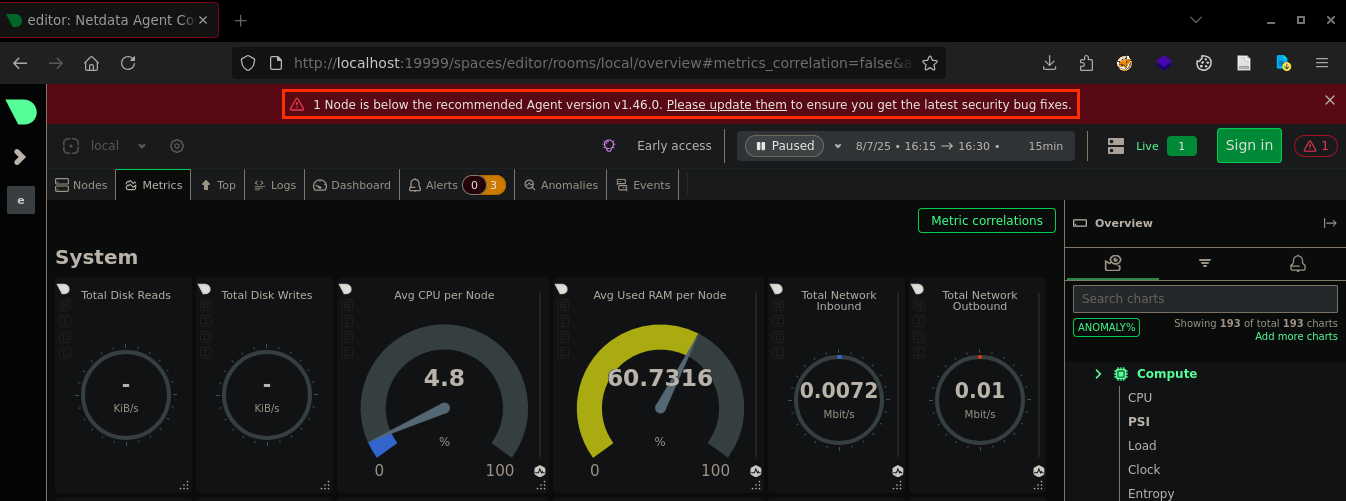
Task: Toggle the ANOMALY% button
Action: (x=1106, y=327)
